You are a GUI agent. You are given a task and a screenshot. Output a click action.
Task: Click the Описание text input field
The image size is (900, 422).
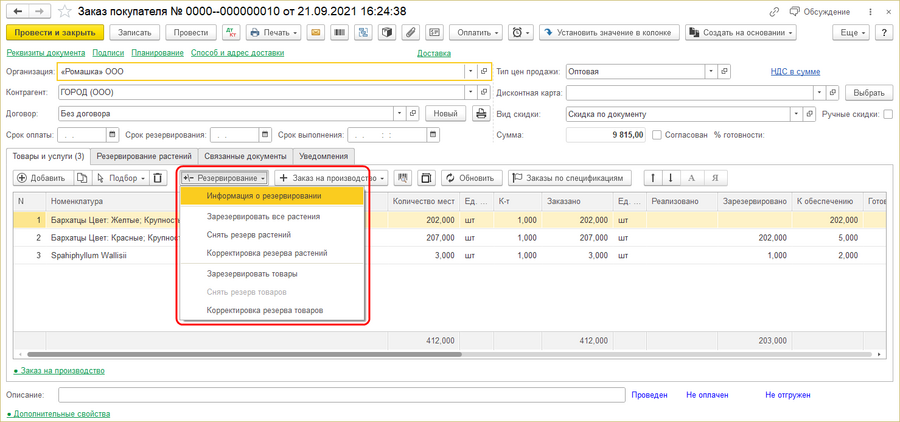pos(340,395)
